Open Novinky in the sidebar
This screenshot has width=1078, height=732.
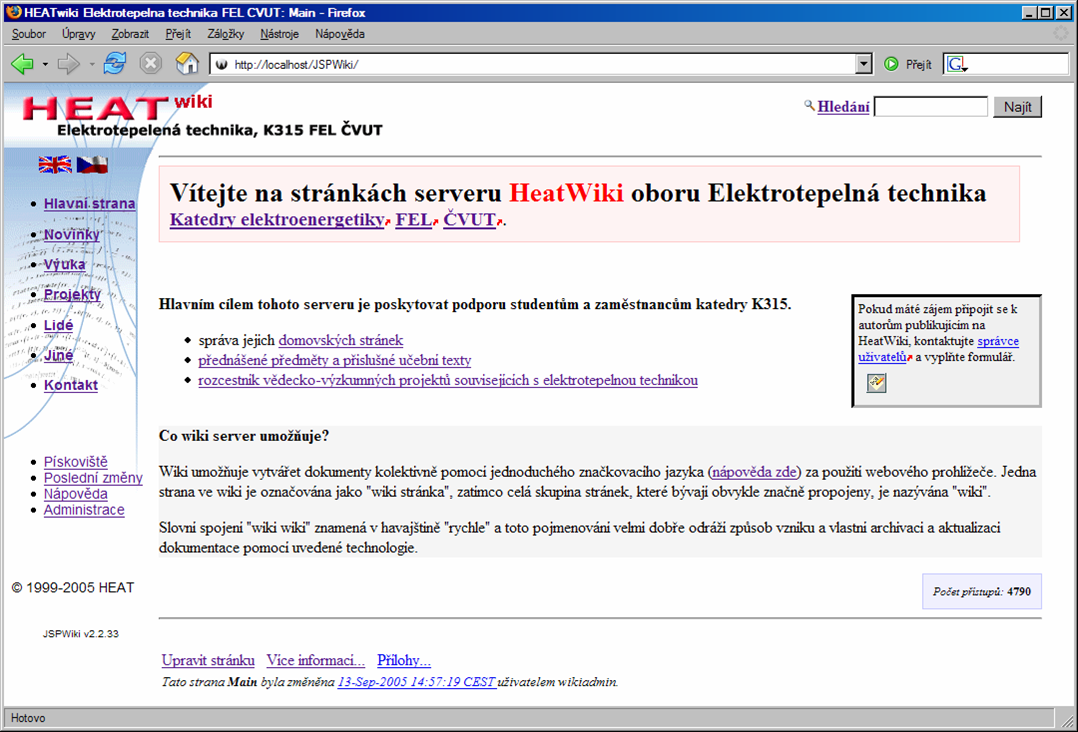coord(72,234)
